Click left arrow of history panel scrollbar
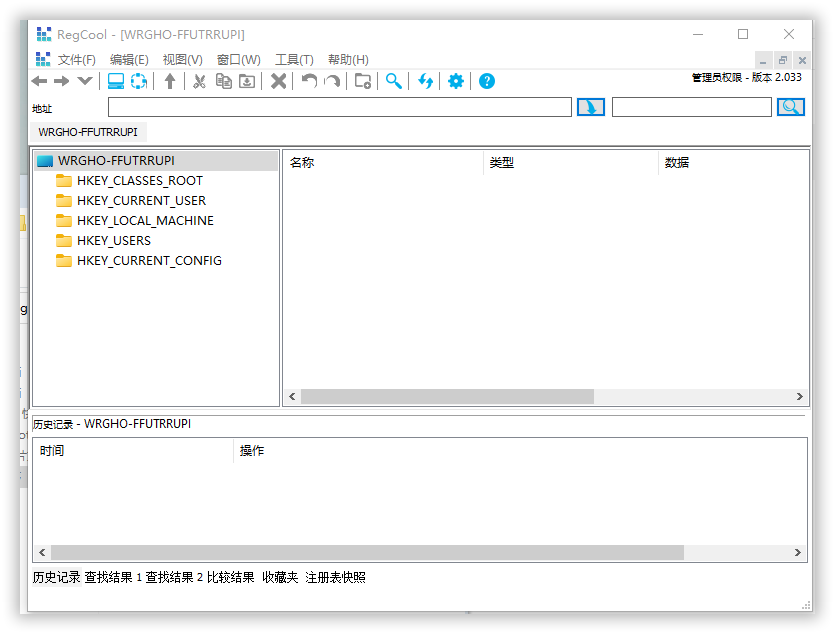The height and width of the screenshot is (634, 835). point(42,553)
